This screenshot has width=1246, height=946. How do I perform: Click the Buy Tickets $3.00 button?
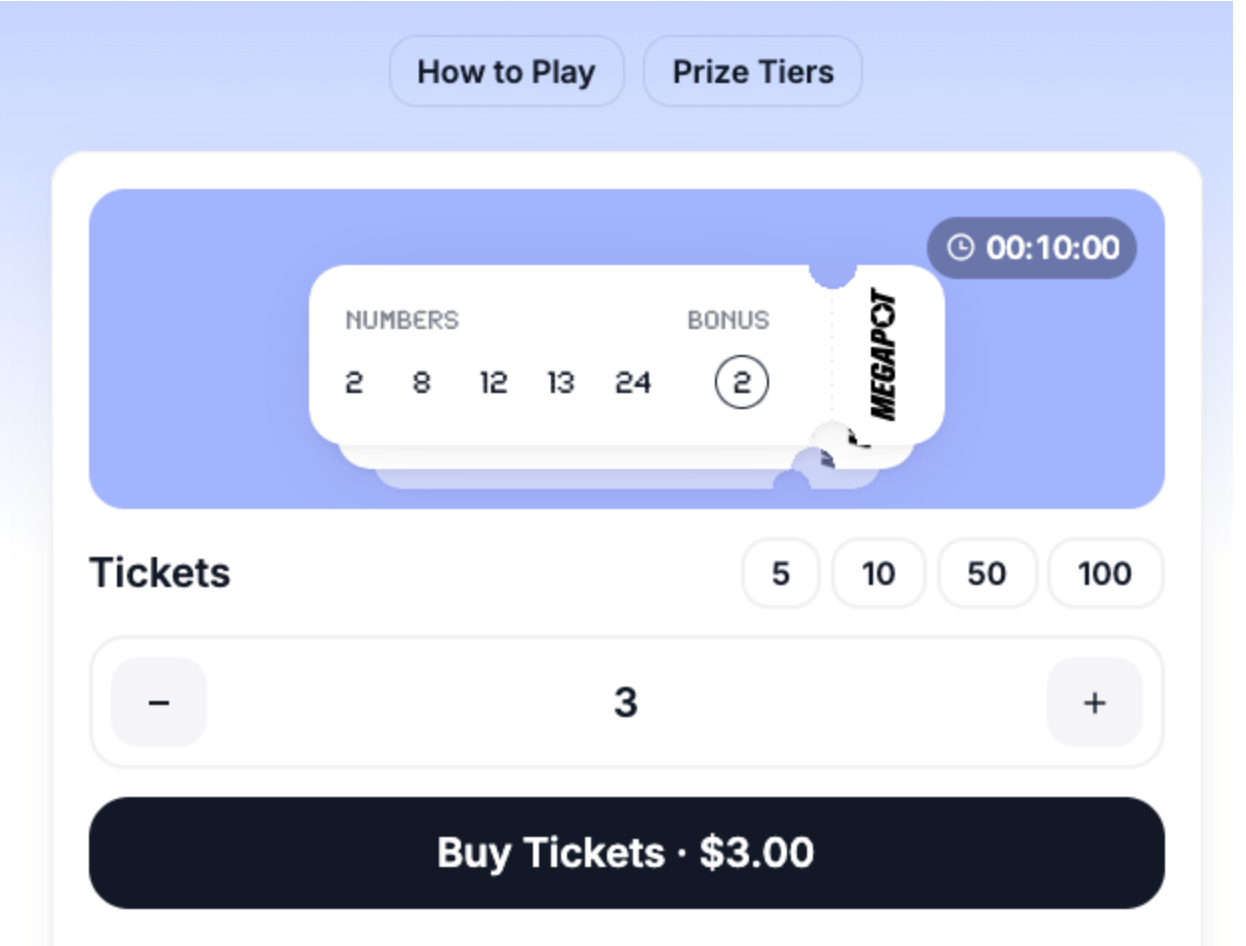pyautogui.click(x=626, y=853)
